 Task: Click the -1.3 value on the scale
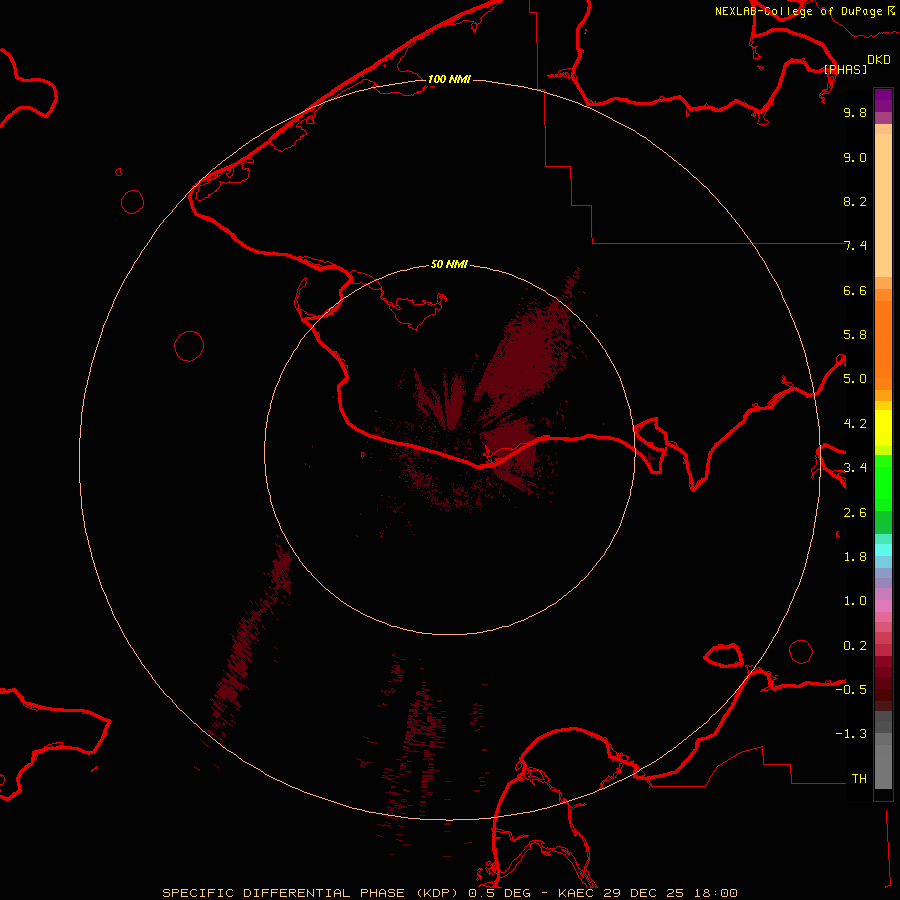point(851,734)
